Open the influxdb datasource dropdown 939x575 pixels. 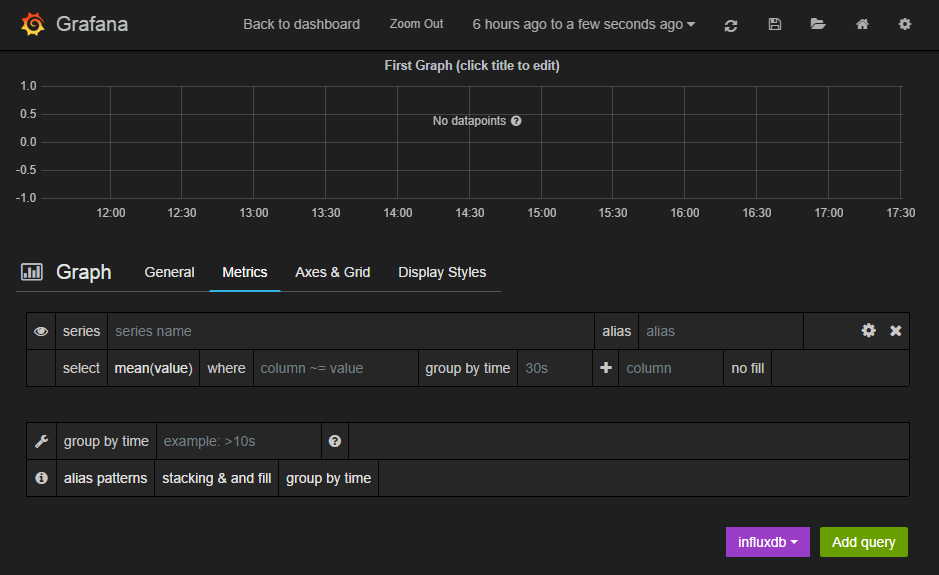(768, 542)
